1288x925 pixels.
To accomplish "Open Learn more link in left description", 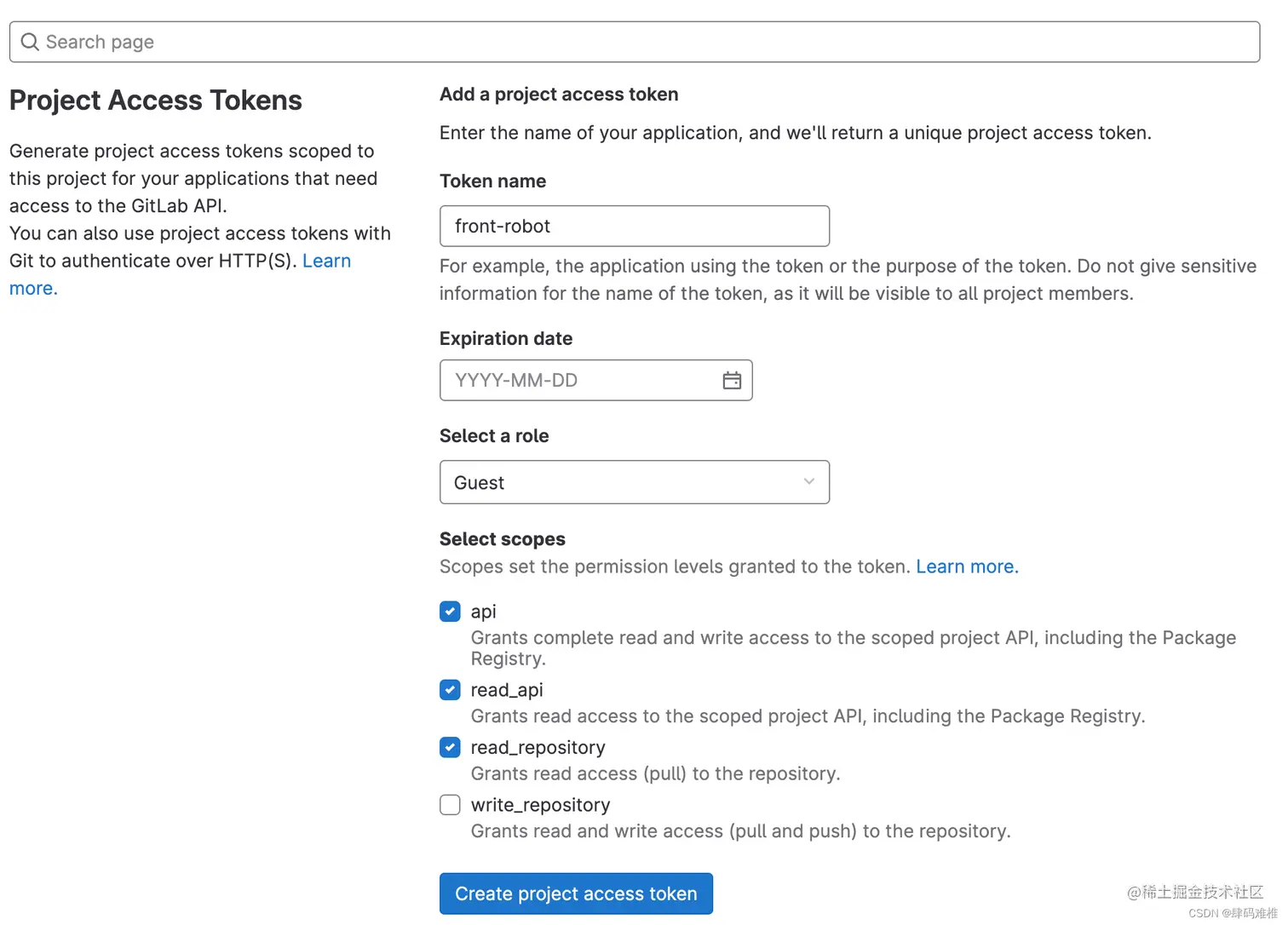I will click(x=326, y=261).
